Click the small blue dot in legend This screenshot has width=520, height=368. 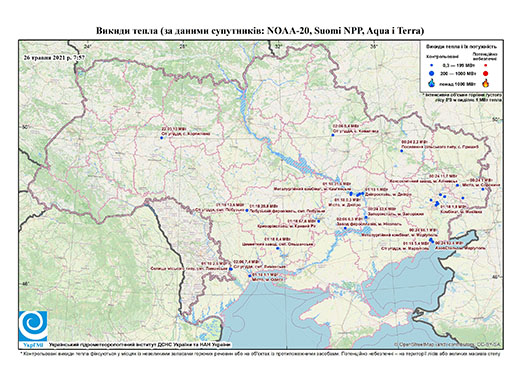[x=432, y=66]
